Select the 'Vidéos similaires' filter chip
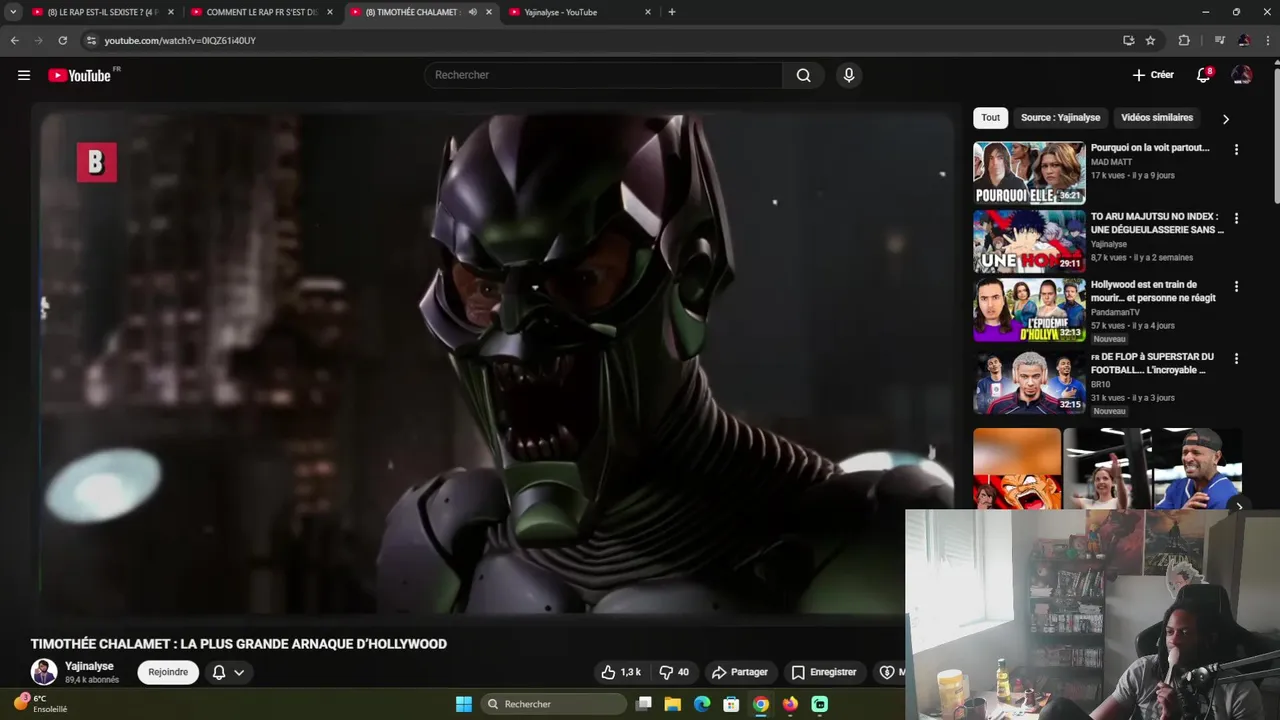1280x720 pixels. coord(1157,118)
